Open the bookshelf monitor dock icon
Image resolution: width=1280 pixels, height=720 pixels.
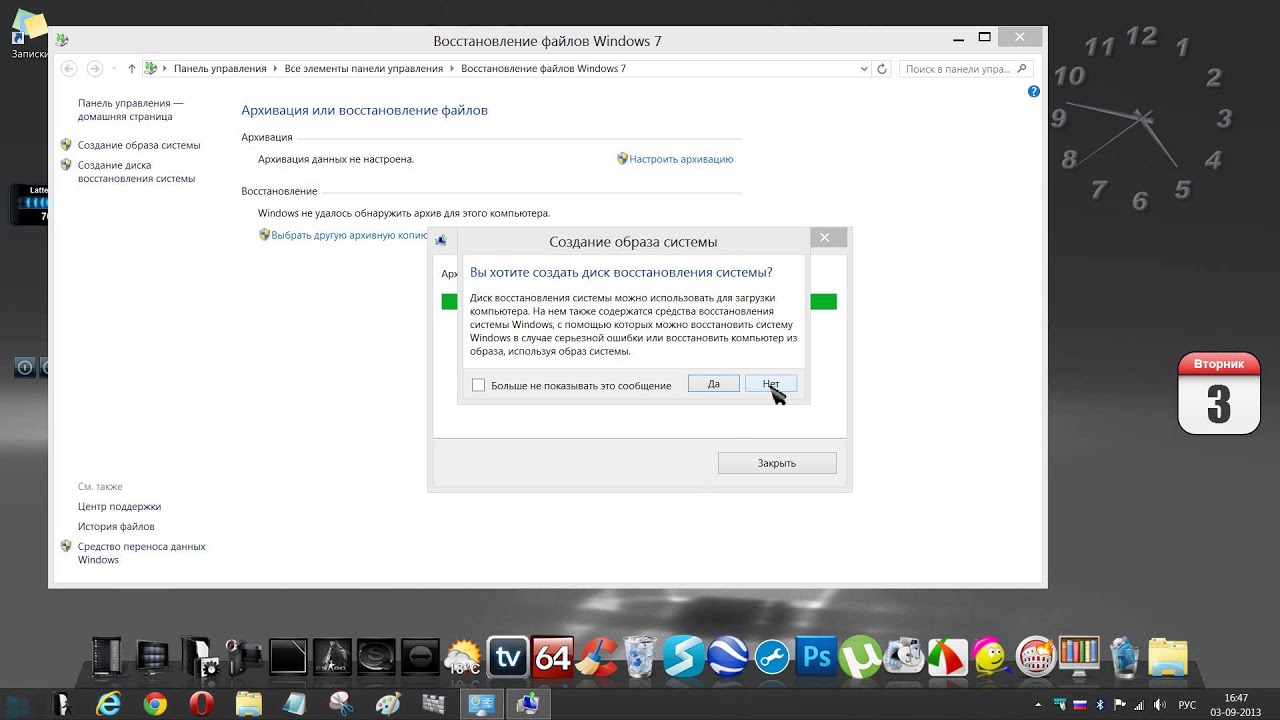(x=1079, y=657)
